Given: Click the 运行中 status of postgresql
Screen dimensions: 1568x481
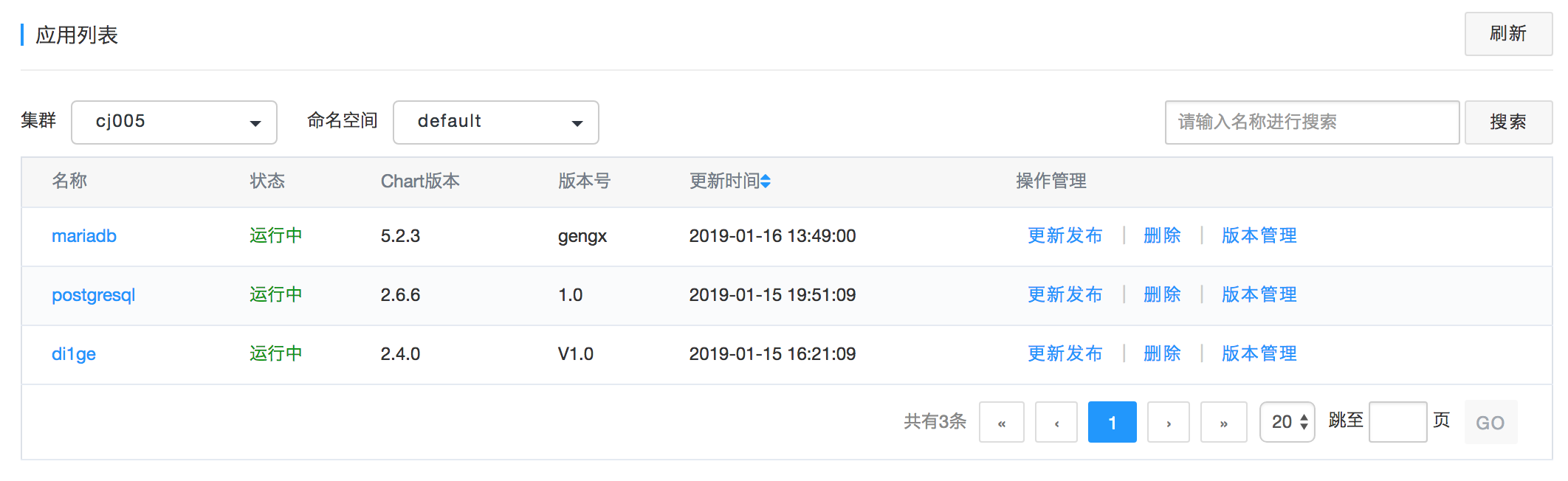Looking at the screenshot, I should [276, 295].
